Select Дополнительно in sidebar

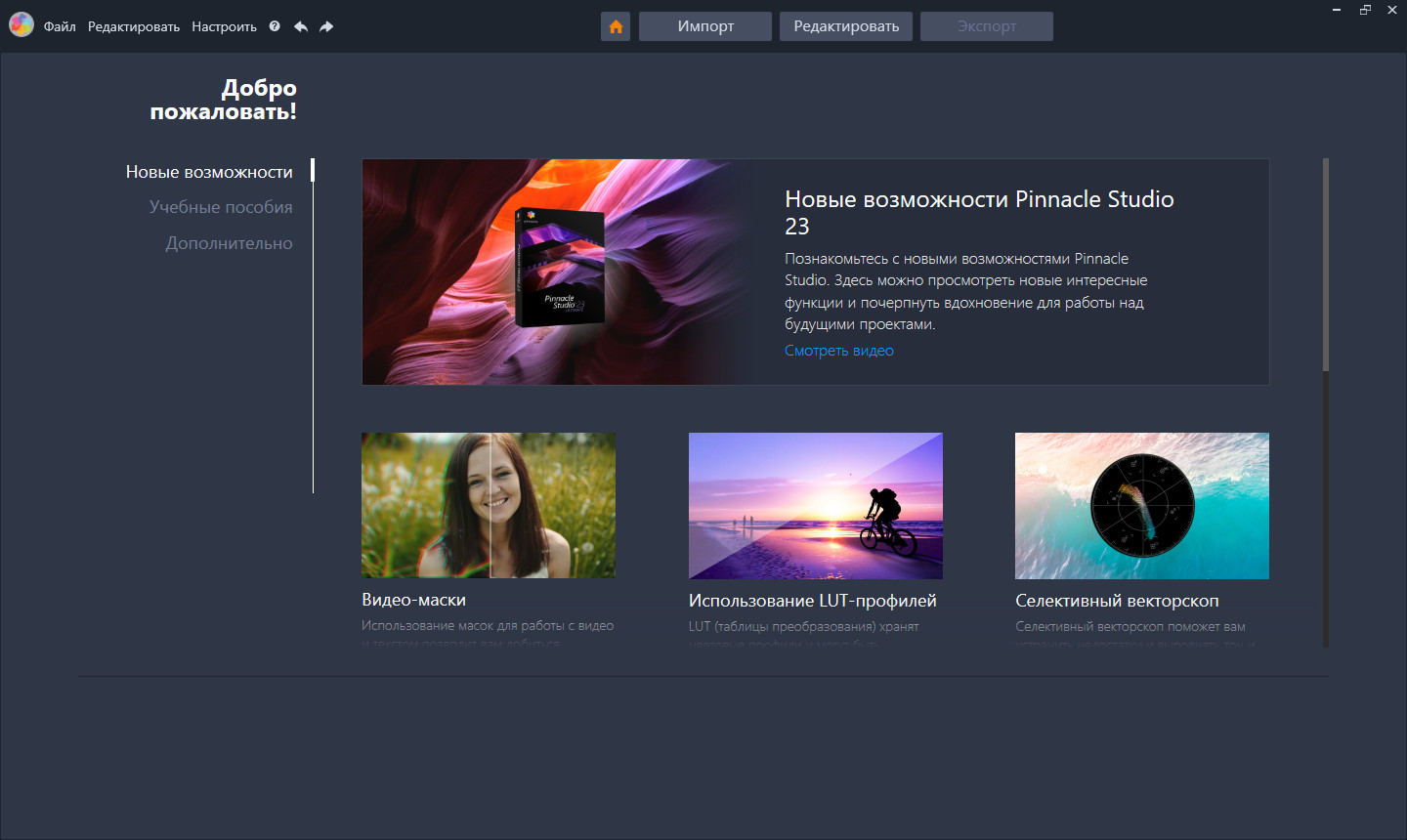point(229,243)
